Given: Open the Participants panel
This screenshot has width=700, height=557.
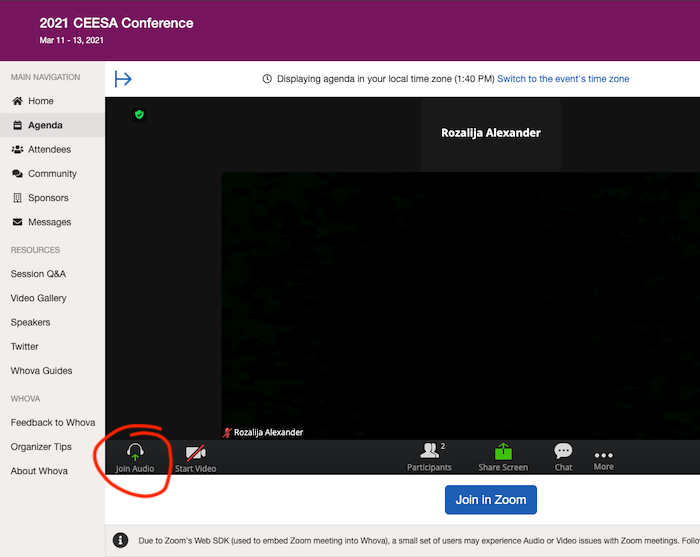Looking at the screenshot, I should [x=429, y=456].
